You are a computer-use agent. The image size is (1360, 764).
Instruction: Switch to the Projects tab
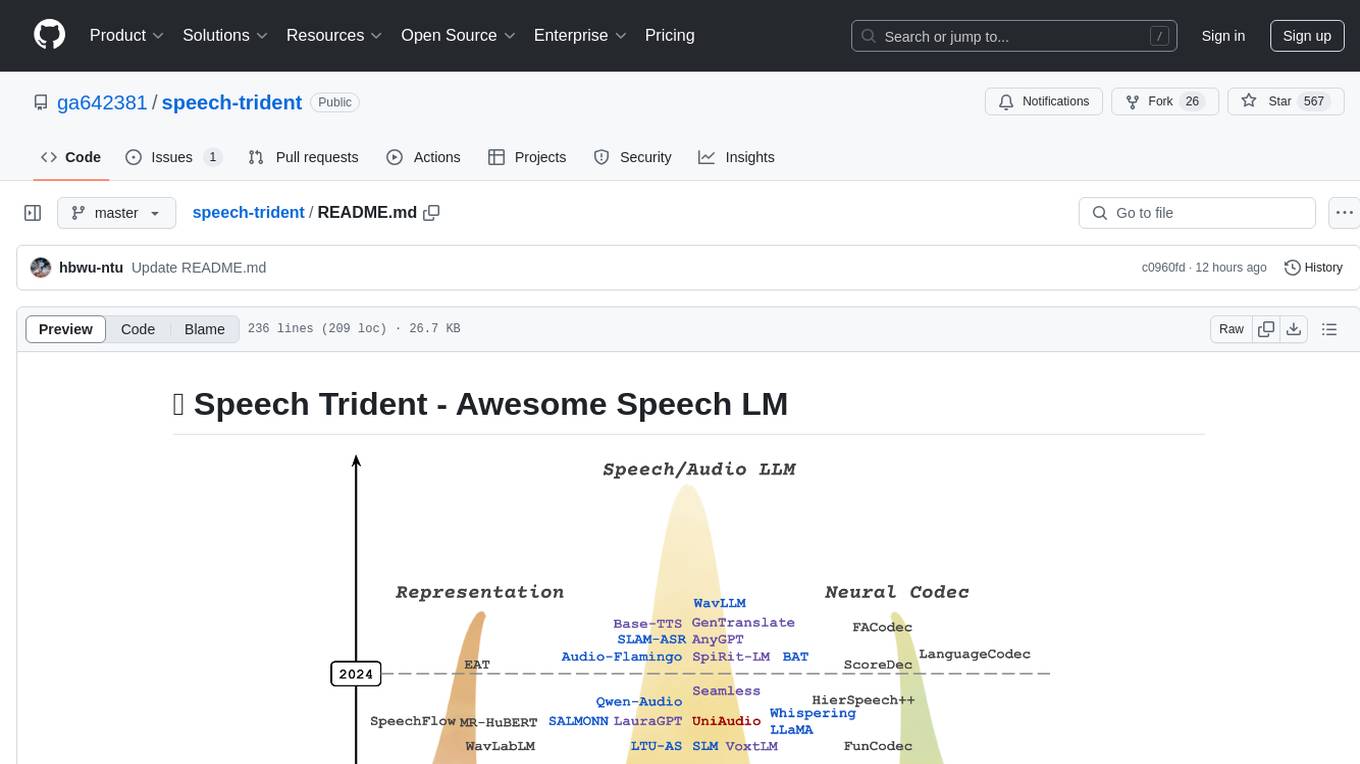(527, 157)
